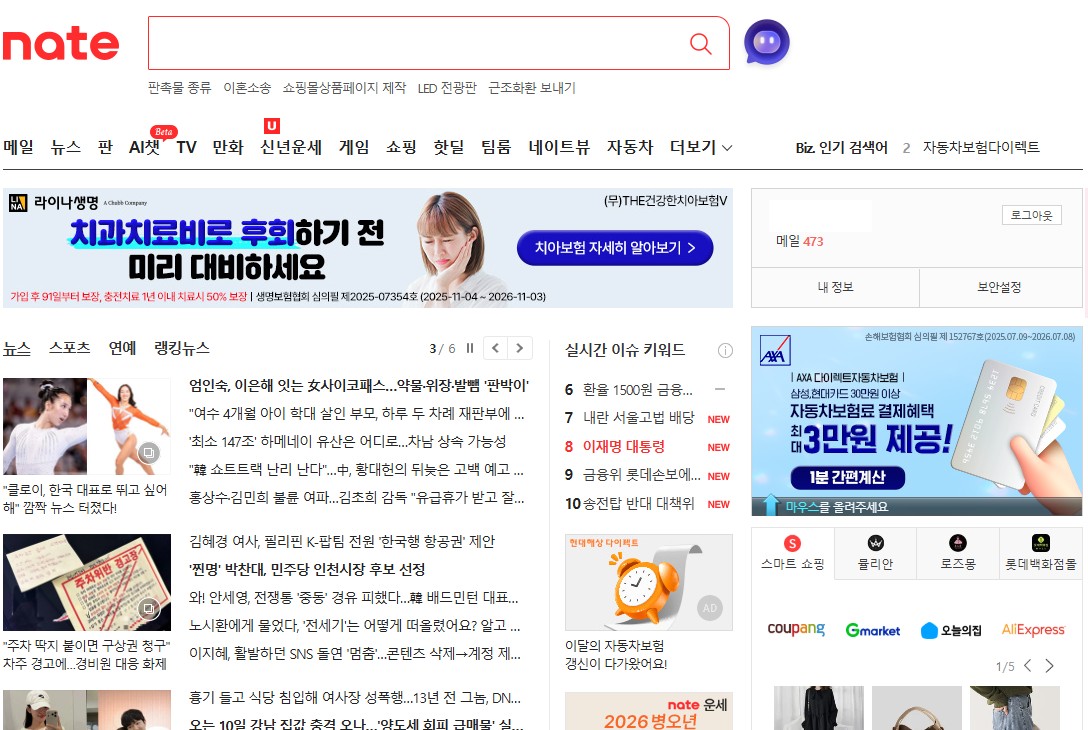Go to previous news page arrow
The width and height of the screenshot is (1088, 730).
pos(495,348)
